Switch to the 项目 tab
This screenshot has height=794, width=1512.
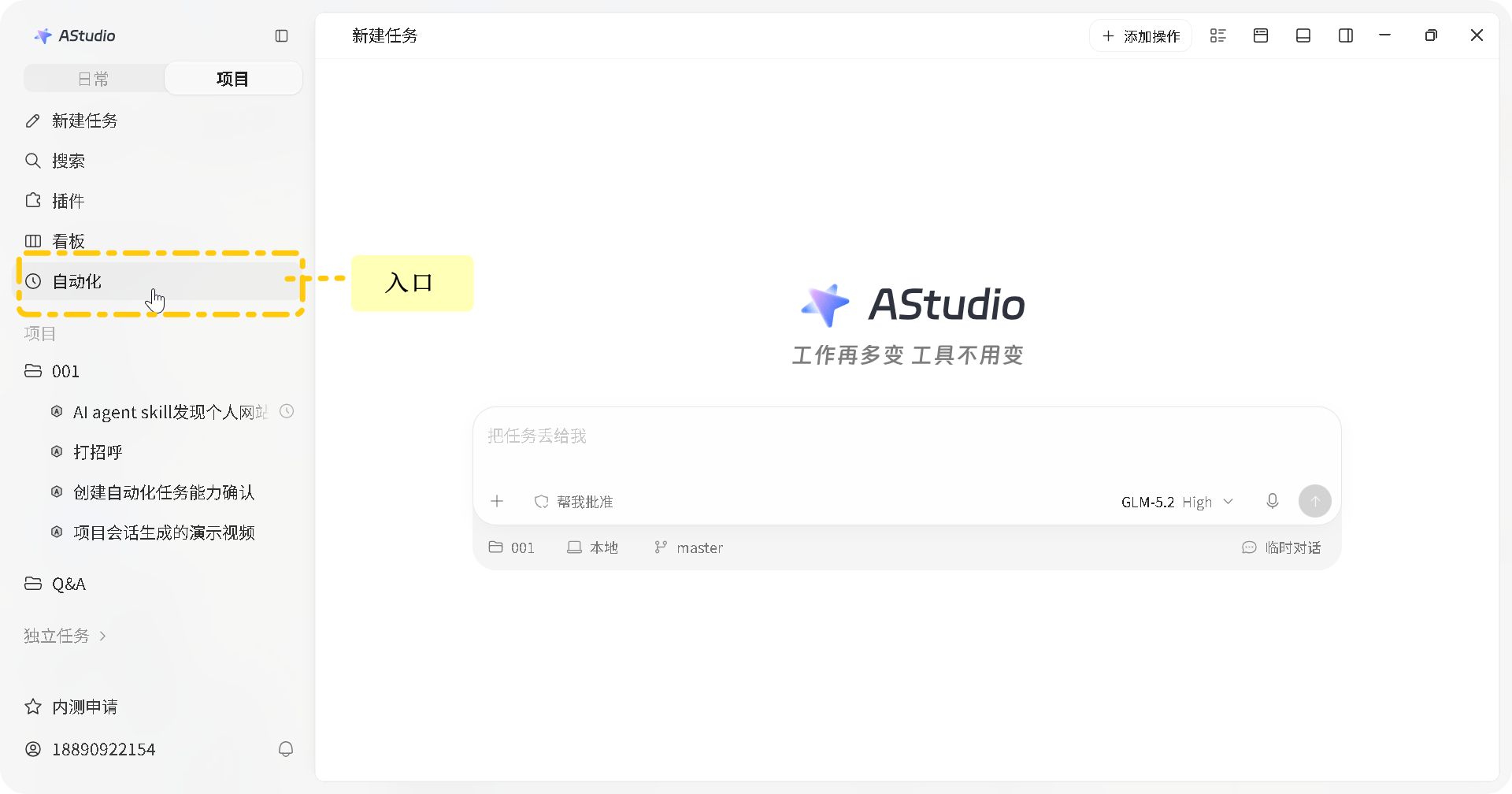tap(233, 79)
